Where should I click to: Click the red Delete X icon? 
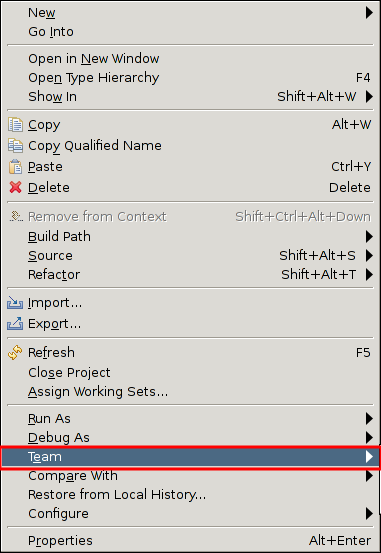coord(15,187)
